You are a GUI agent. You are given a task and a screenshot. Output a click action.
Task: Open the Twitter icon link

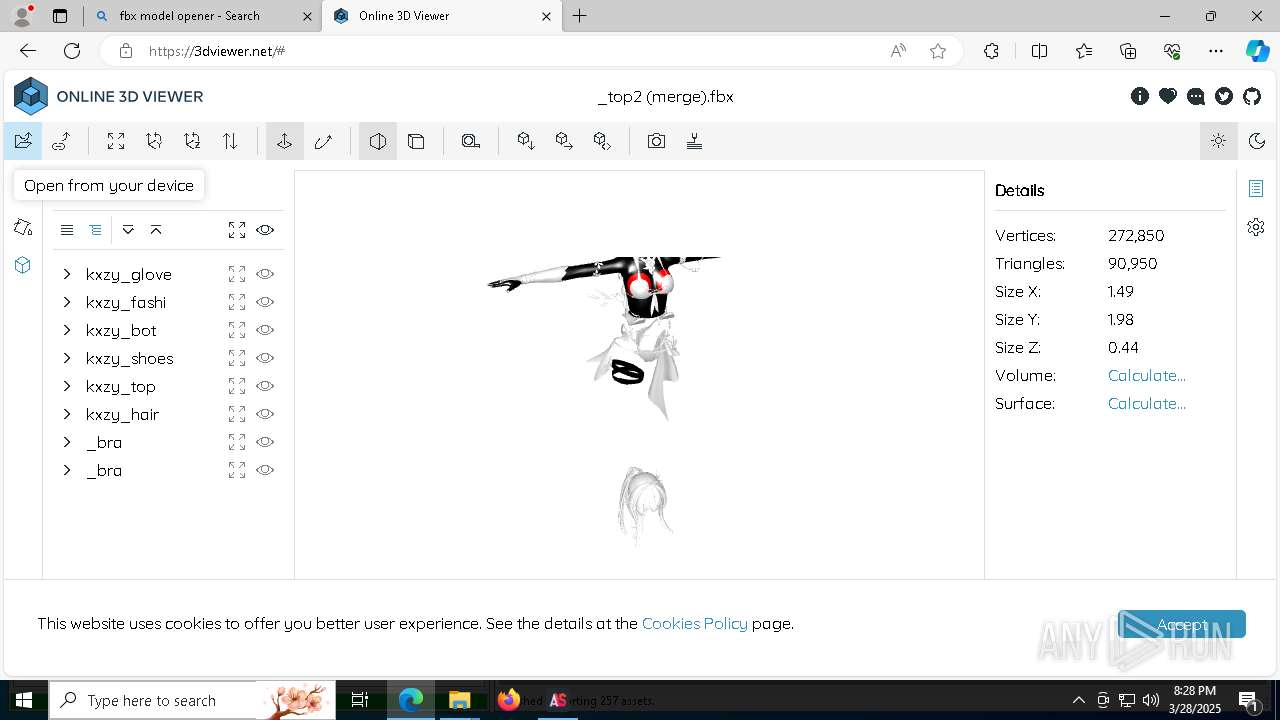(x=1224, y=97)
